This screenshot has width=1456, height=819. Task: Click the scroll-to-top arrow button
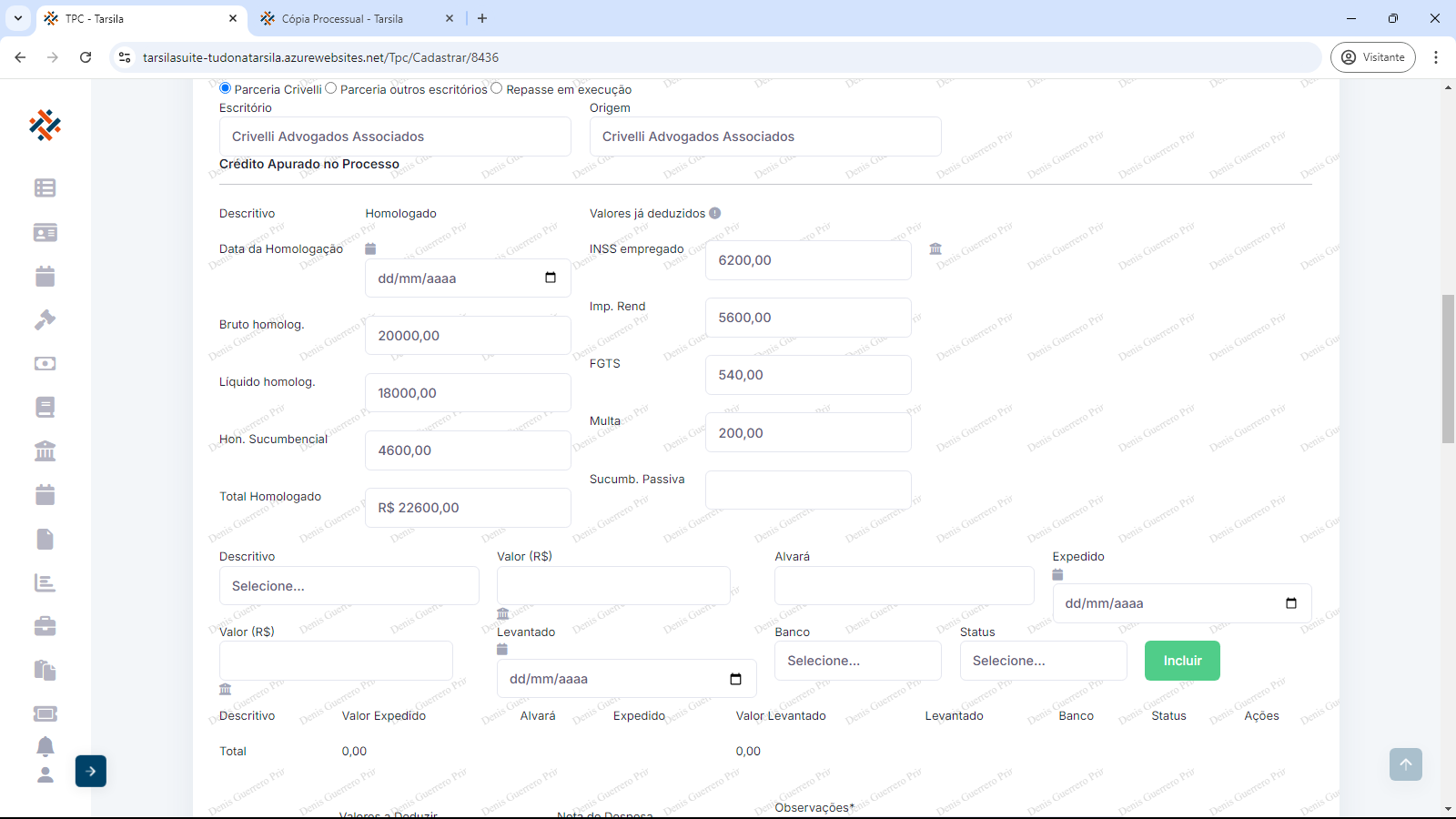1405,764
